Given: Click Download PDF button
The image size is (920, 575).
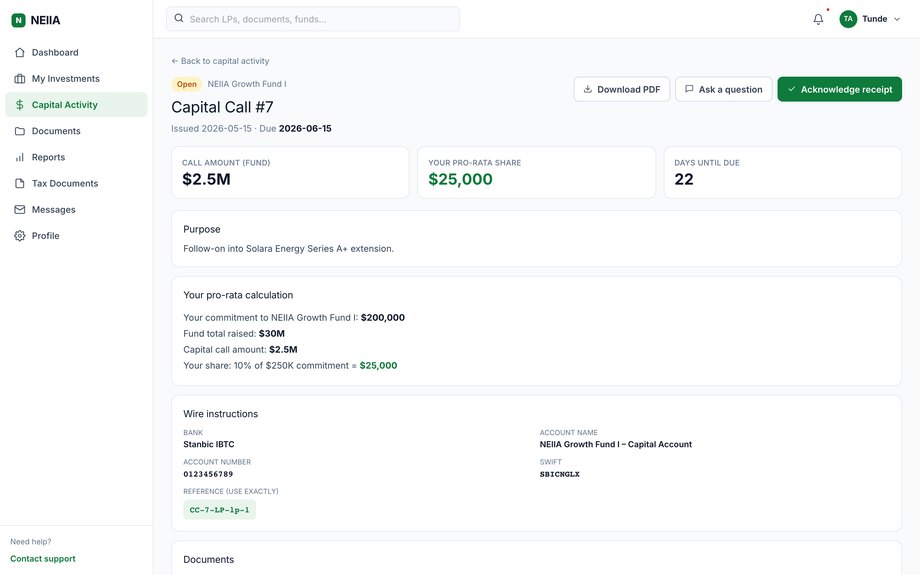Looking at the screenshot, I should (621, 89).
